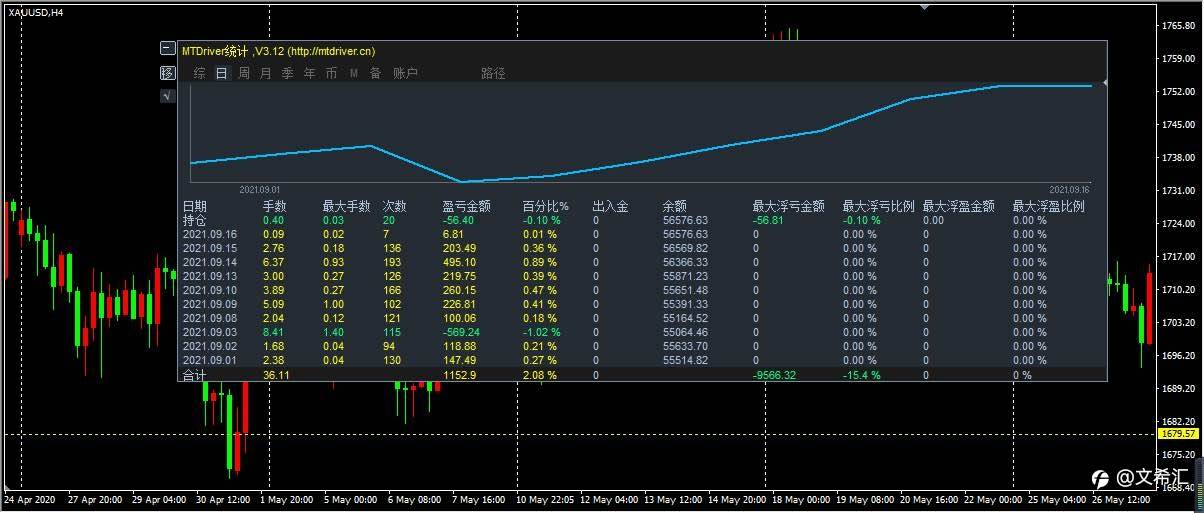Click the equity curve line chart

point(641,134)
